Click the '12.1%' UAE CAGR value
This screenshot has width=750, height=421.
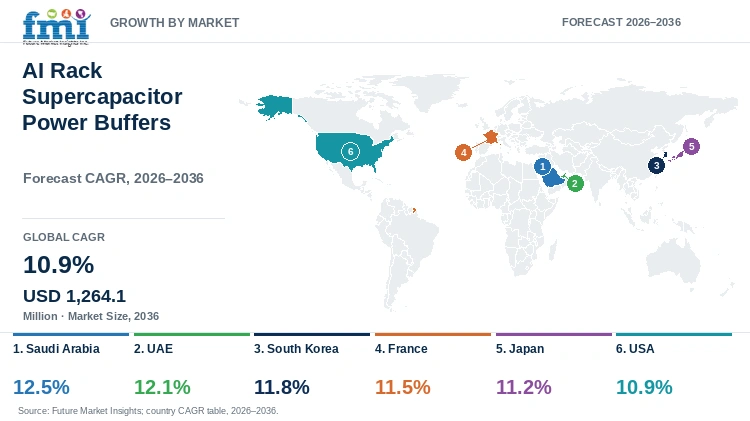pyautogui.click(x=162, y=387)
